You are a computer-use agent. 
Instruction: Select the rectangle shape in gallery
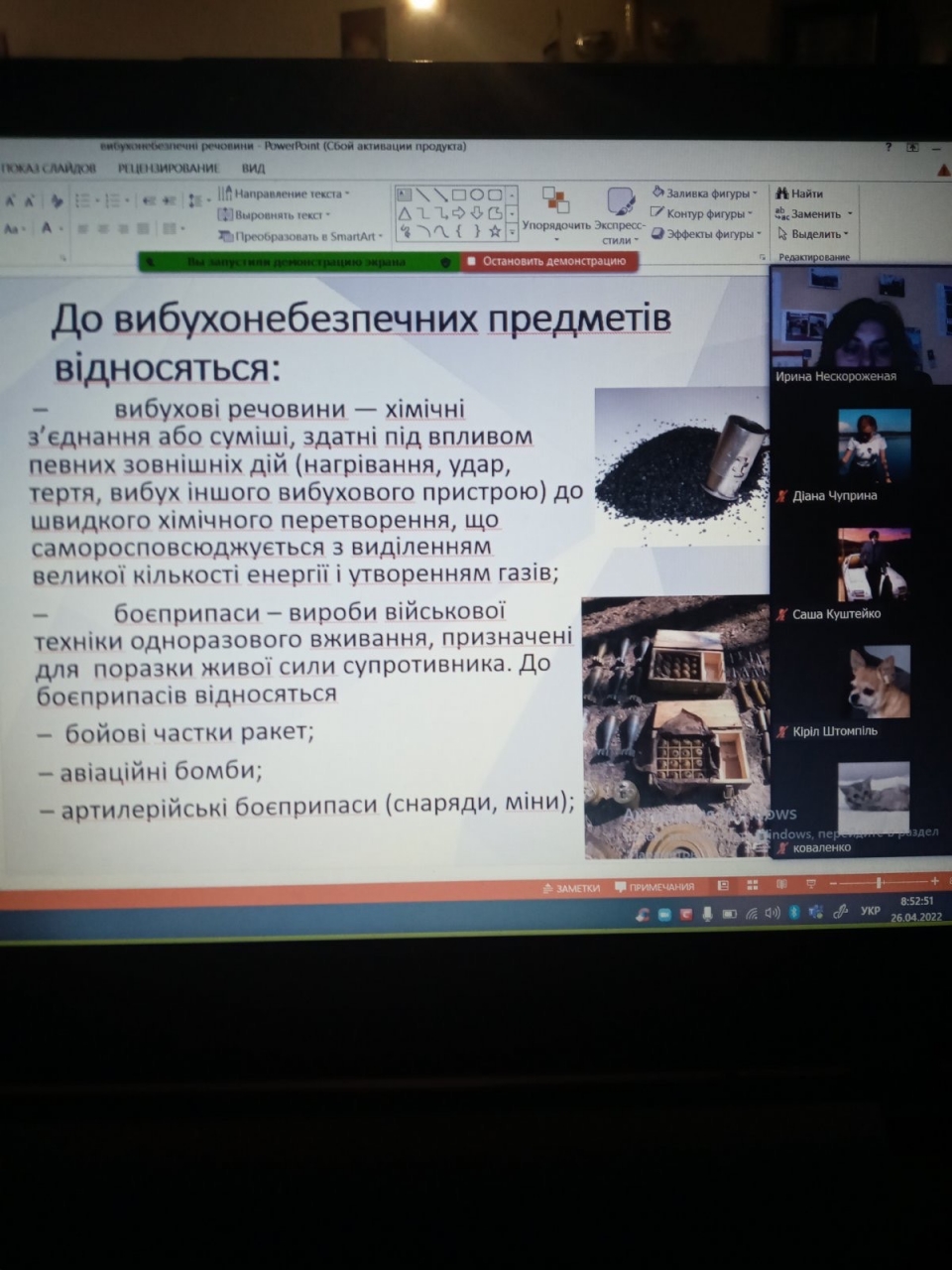pos(458,194)
